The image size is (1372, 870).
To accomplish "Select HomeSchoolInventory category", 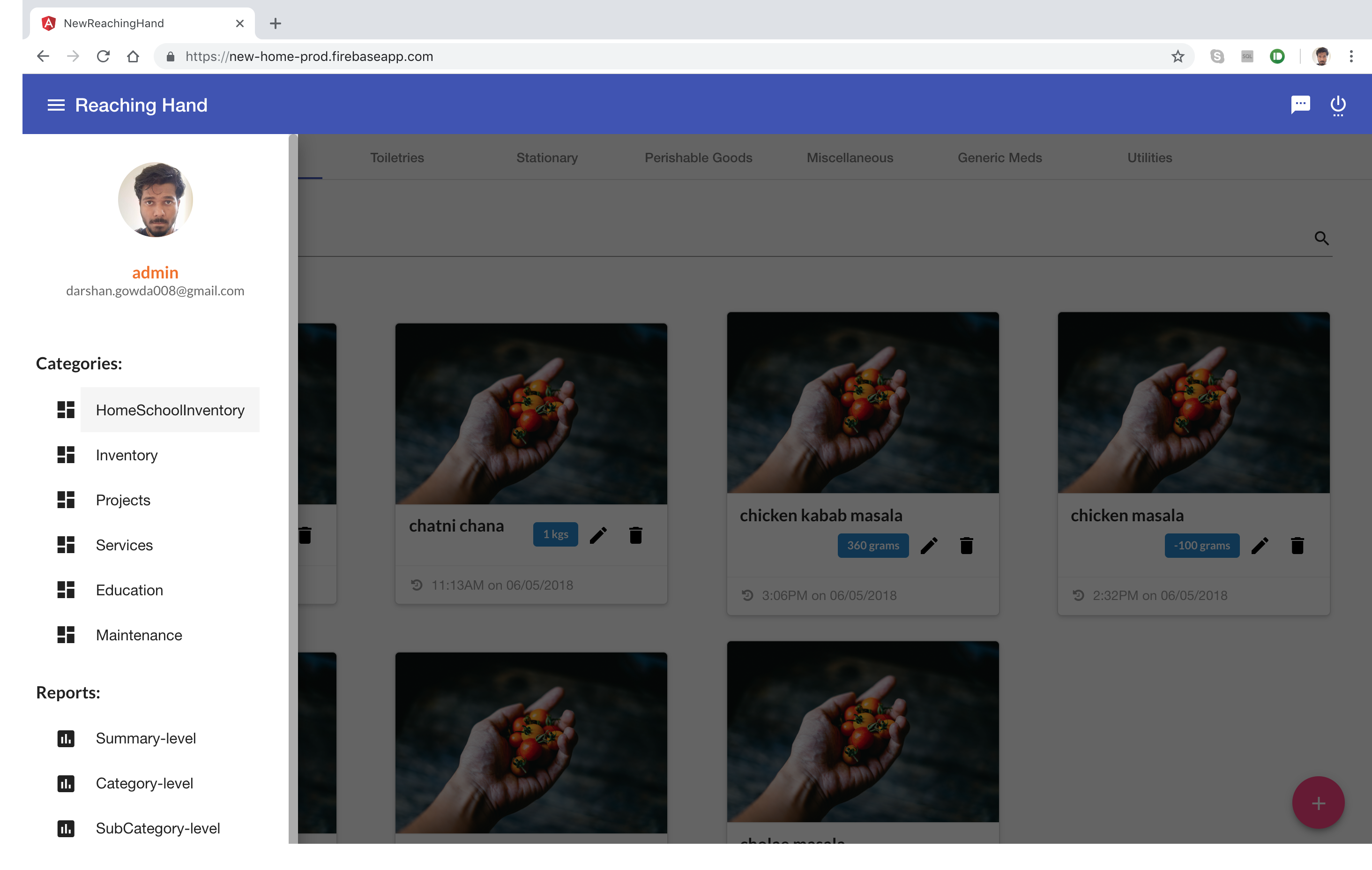I will pyautogui.click(x=169, y=410).
